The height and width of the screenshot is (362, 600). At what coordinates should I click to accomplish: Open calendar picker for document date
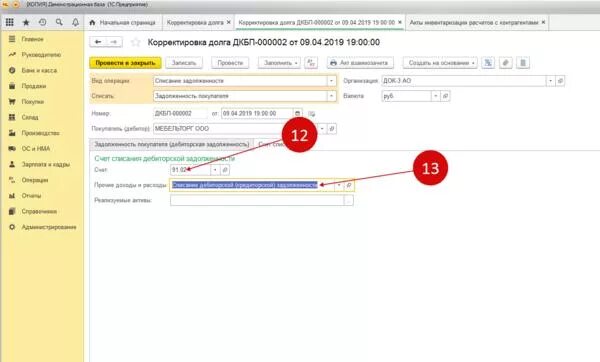pos(297,113)
